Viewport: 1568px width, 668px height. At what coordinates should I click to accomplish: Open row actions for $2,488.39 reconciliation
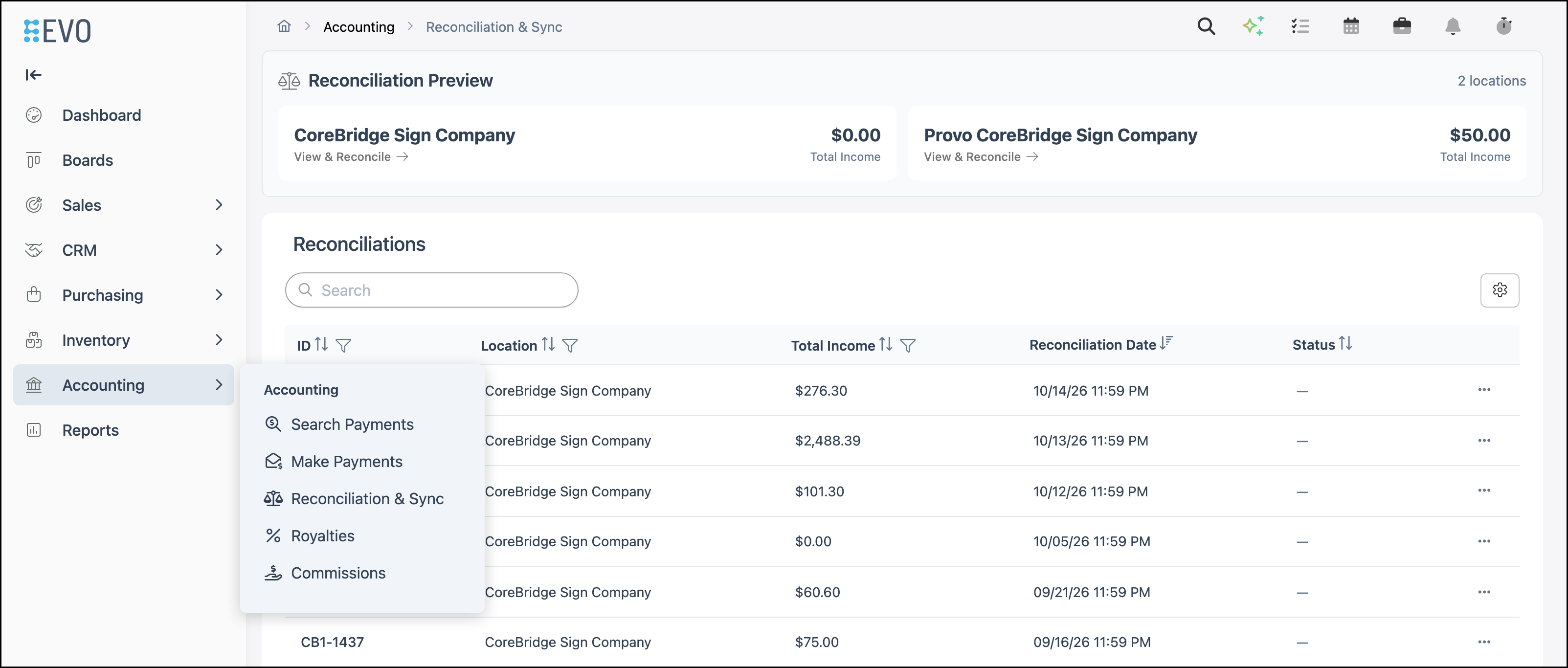point(1484,441)
